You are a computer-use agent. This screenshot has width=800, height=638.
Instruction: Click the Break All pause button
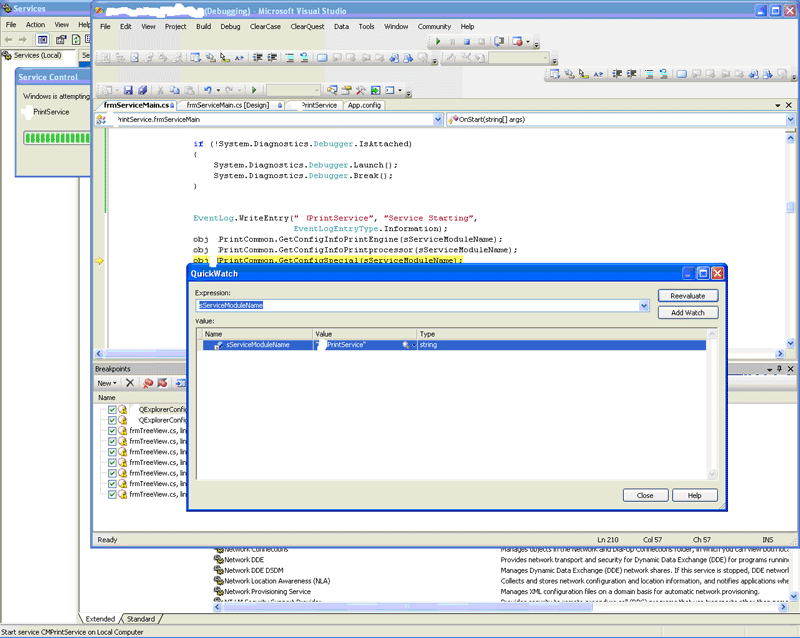[453, 42]
